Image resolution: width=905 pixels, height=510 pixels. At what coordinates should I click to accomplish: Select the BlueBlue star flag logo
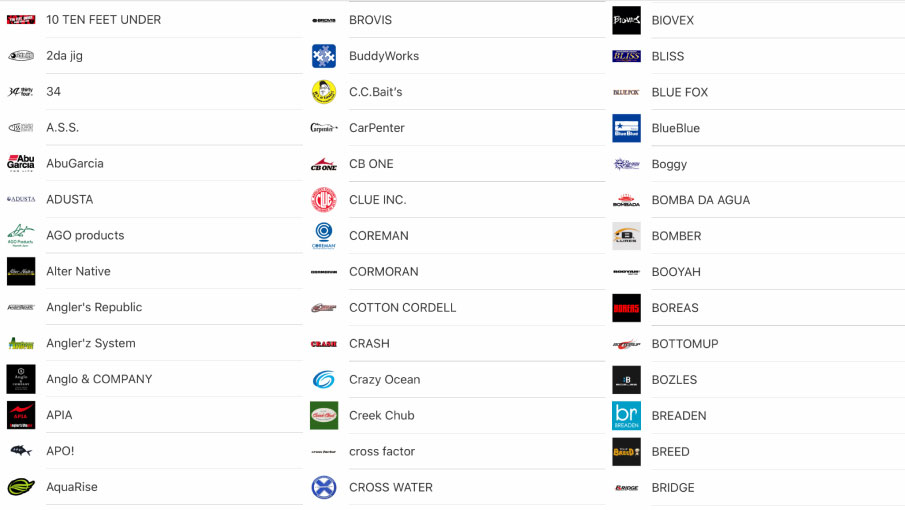626,128
